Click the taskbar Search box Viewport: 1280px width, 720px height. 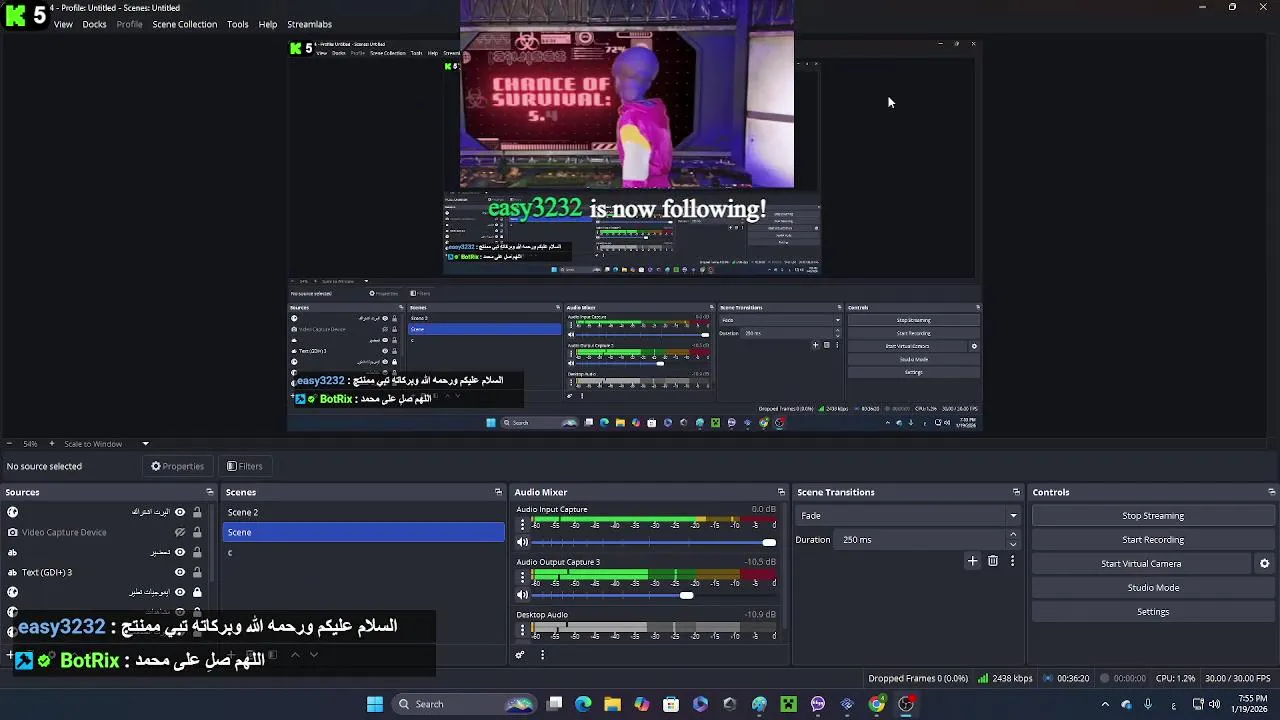tap(464, 704)
